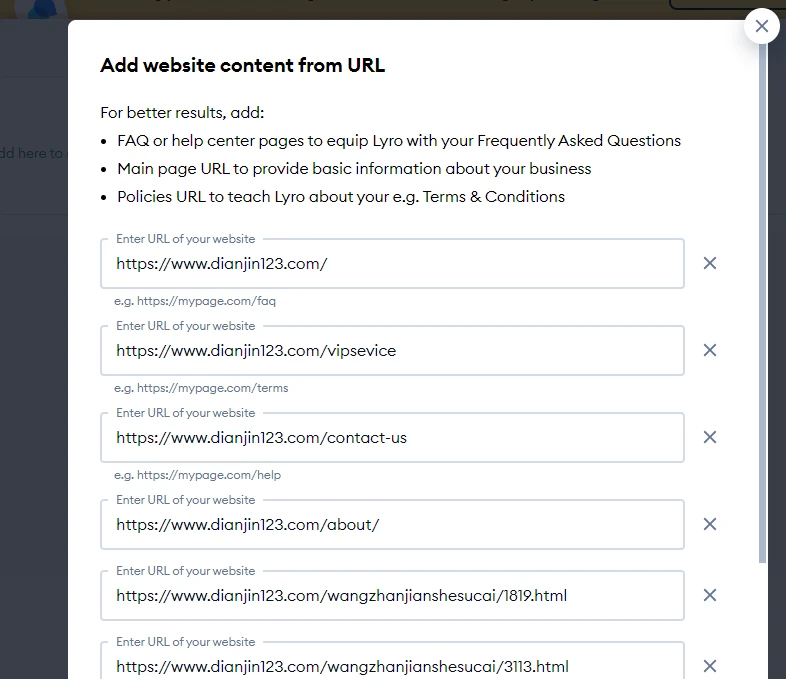Click the 'e.g. https://mypage.com/terms' hint text
This screenshot has width=786, height=679.
click(201, 388)
